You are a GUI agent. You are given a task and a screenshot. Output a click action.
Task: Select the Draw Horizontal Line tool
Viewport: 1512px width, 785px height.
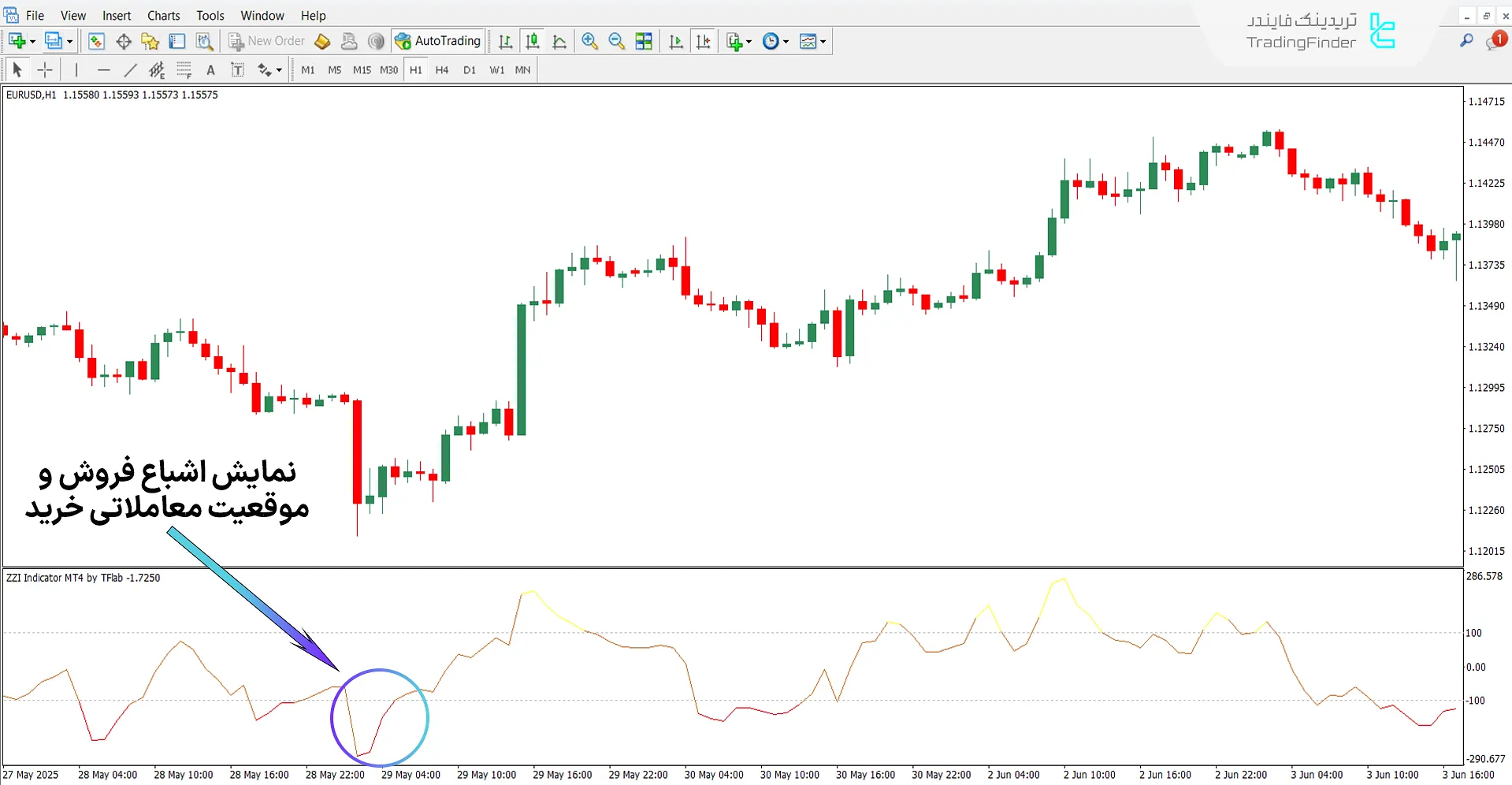[103, 70]
